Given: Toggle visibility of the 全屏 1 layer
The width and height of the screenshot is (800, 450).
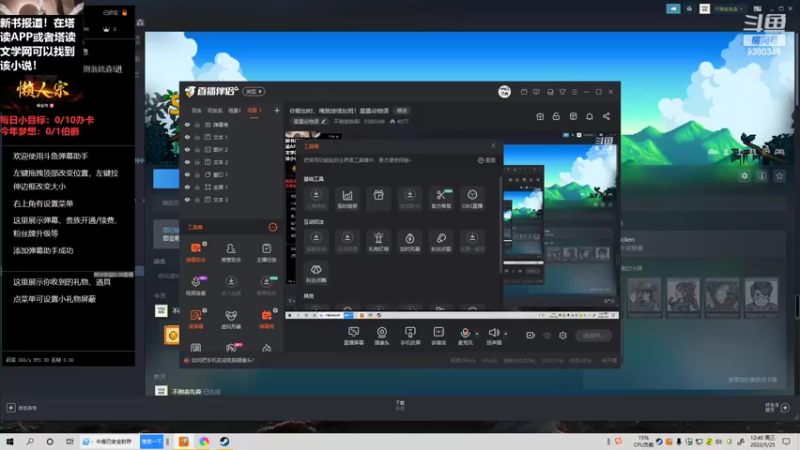Looking at the screenshot, I should pos(187,187).
